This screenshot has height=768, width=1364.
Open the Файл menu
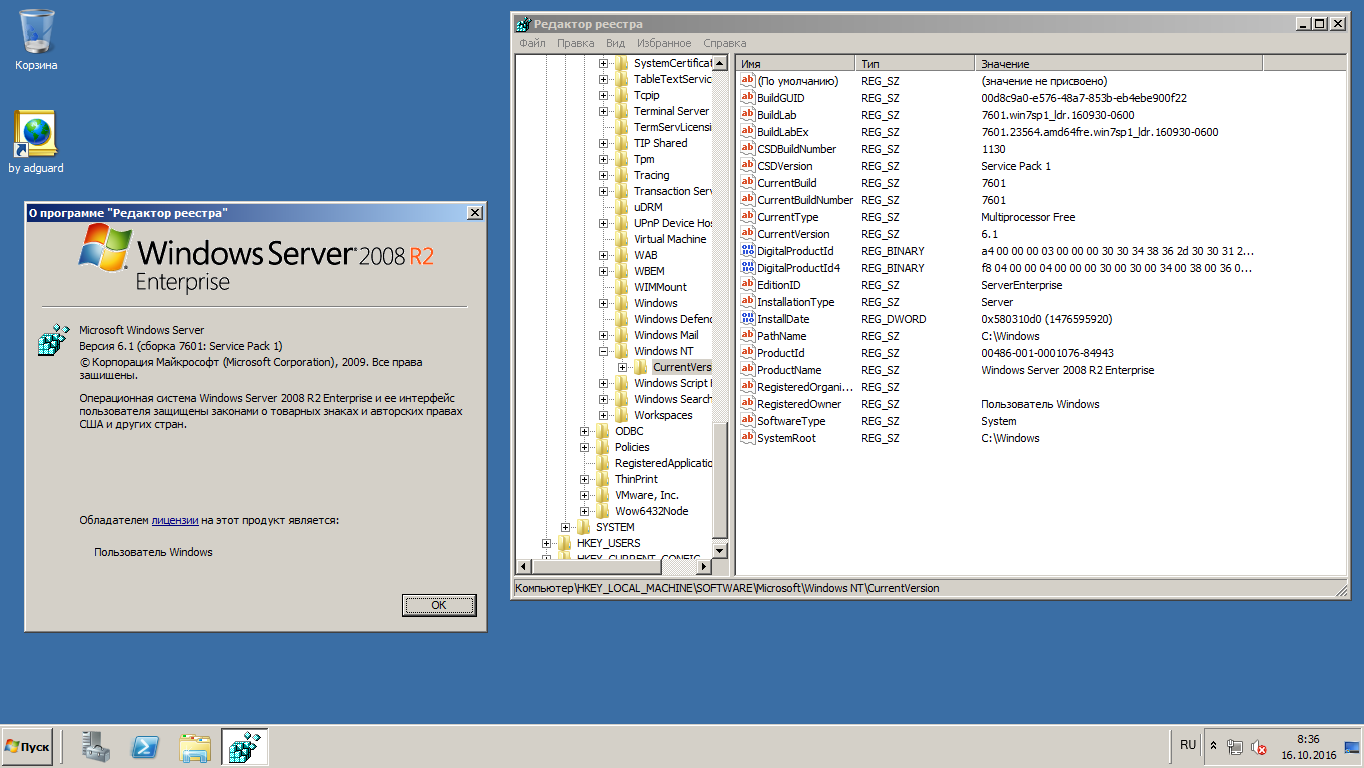(532, 43)
